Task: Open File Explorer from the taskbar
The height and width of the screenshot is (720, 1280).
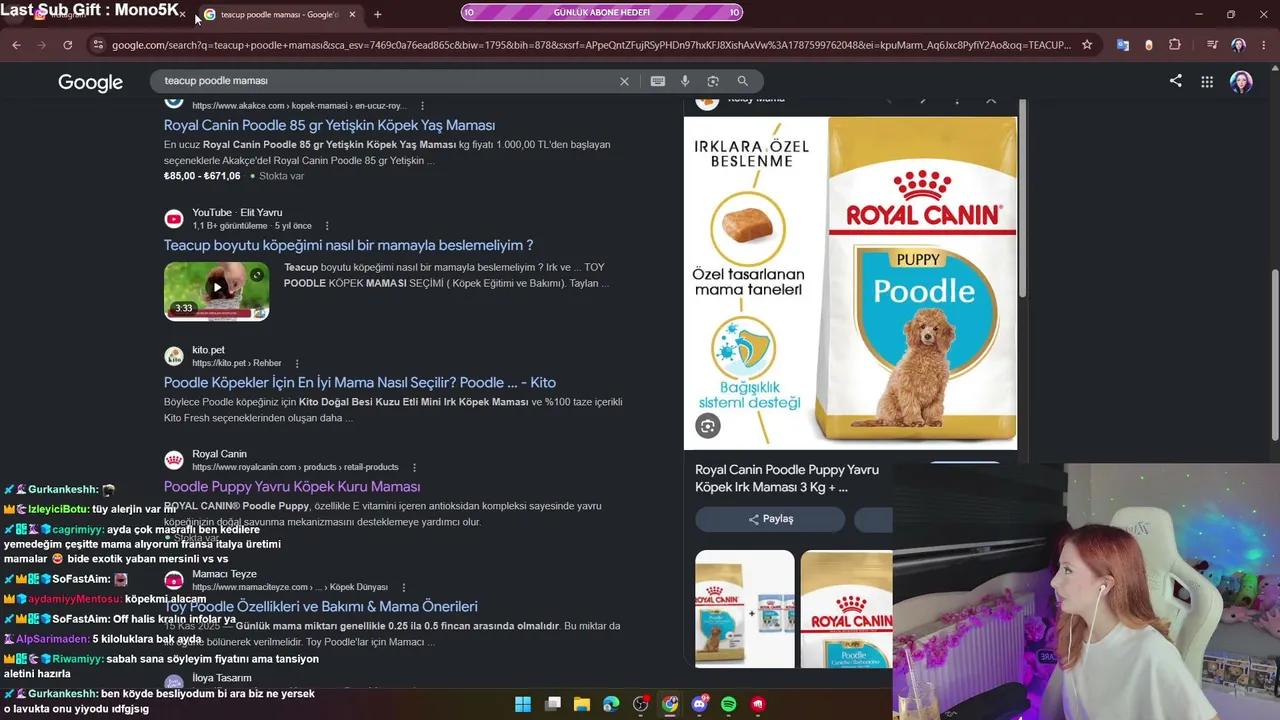Action: pyautogui.click(x=582, y=704)
